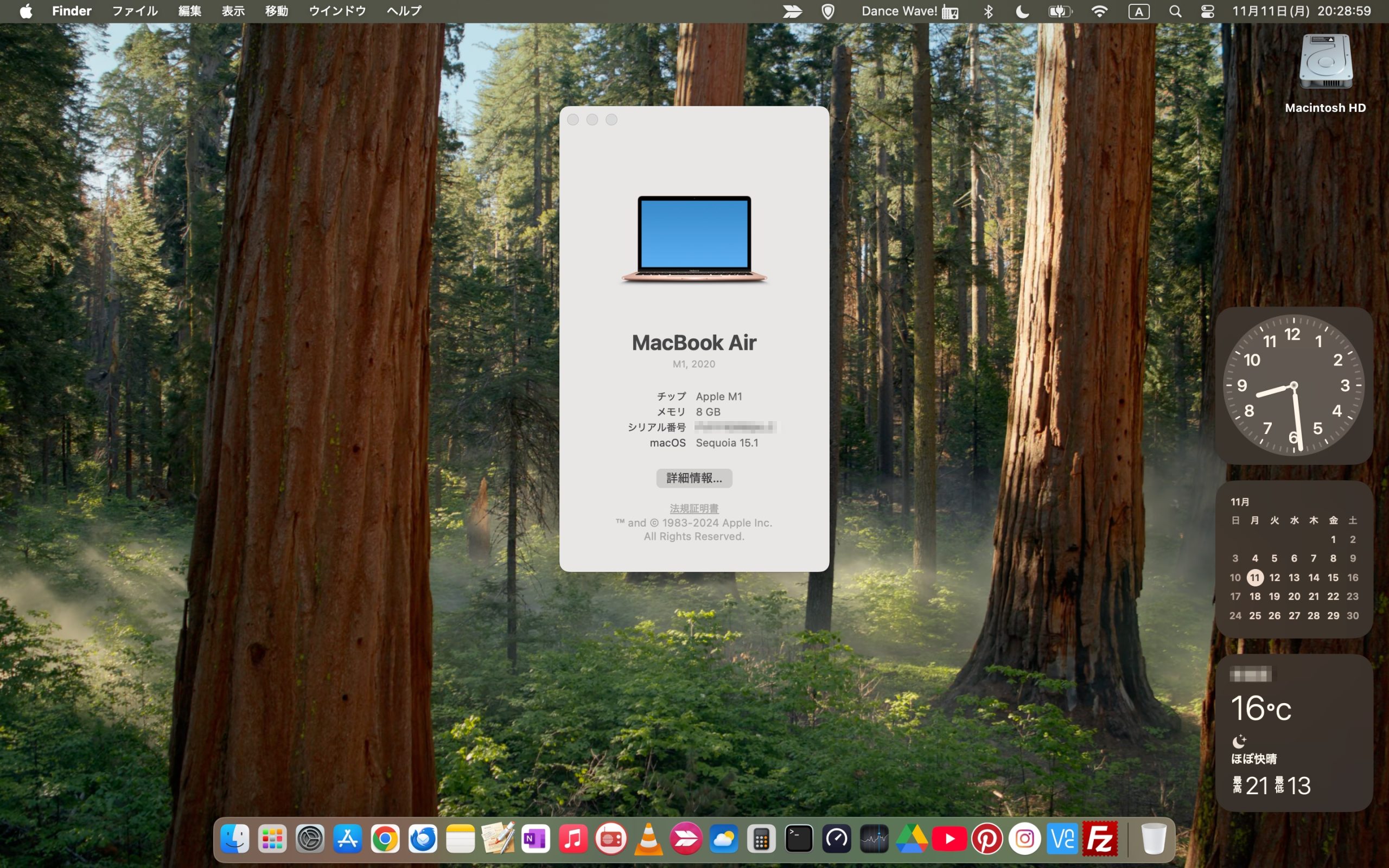Open the 編集 menu
This screenshot has width=1389, height=868.
190,11
